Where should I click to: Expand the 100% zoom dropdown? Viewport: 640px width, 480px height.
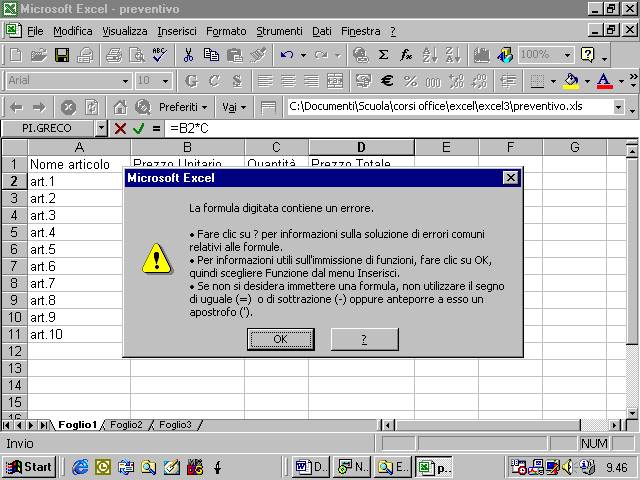coord(567,55)
